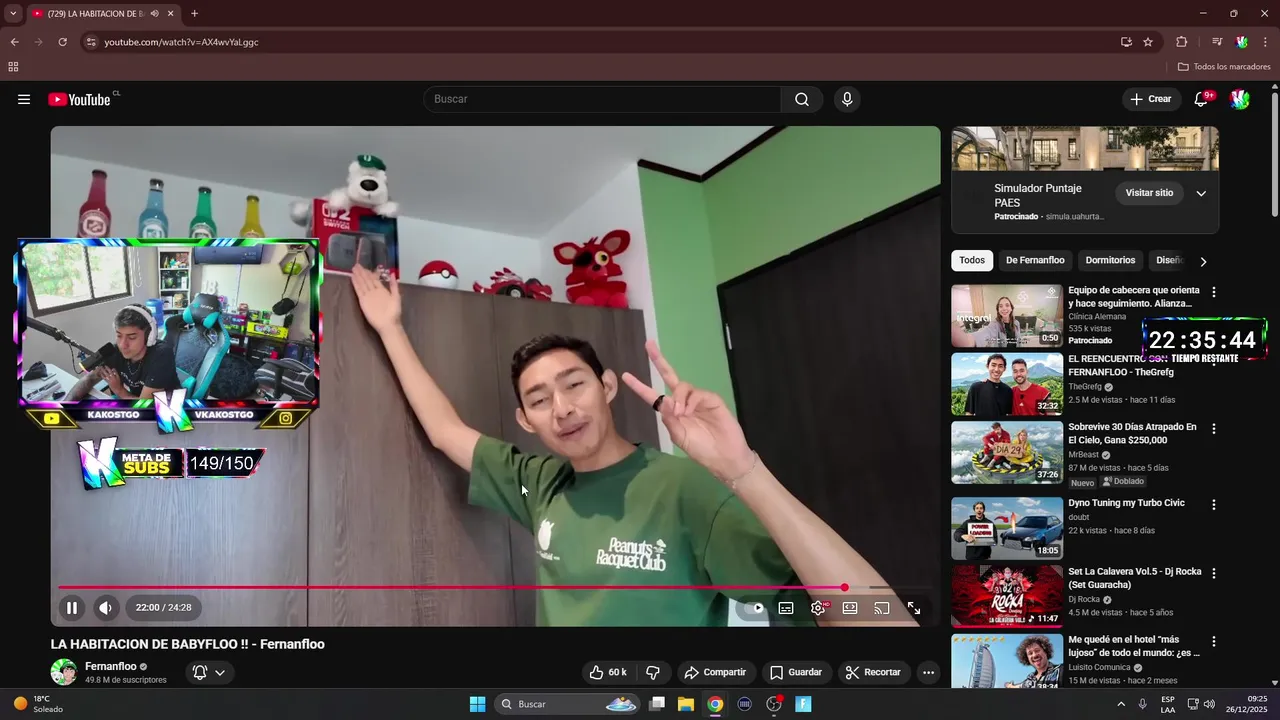Open subscription notification bell dropdown

tap(209, 672)
